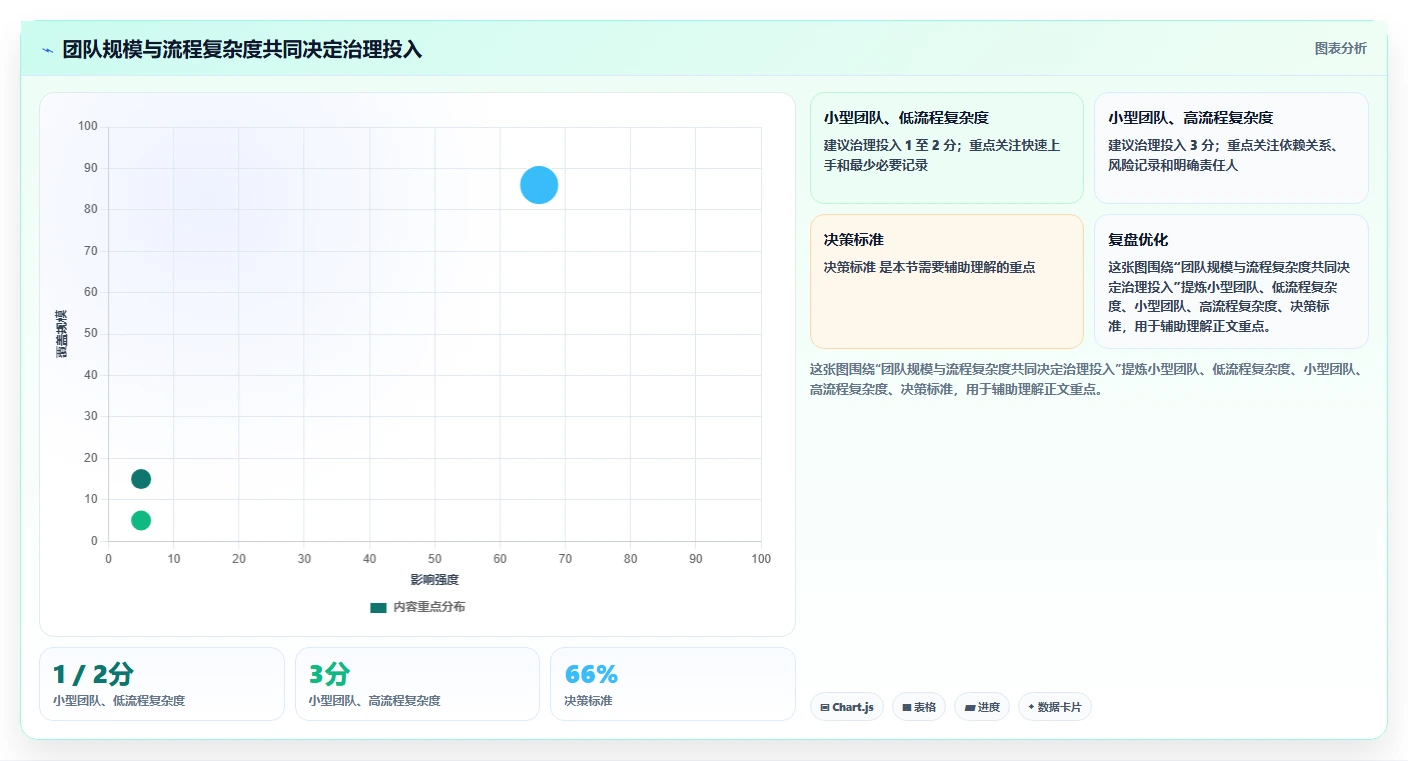Screen dimensions: 1408x761
Task: Click the large blue bubble data point
Action: (x=539, y=185)
